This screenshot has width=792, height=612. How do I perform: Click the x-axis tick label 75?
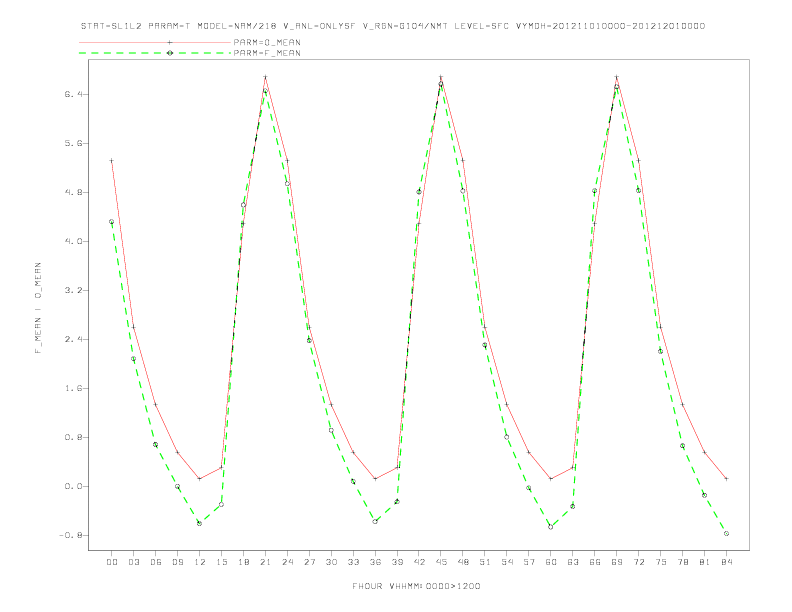(x=661, y=562)
